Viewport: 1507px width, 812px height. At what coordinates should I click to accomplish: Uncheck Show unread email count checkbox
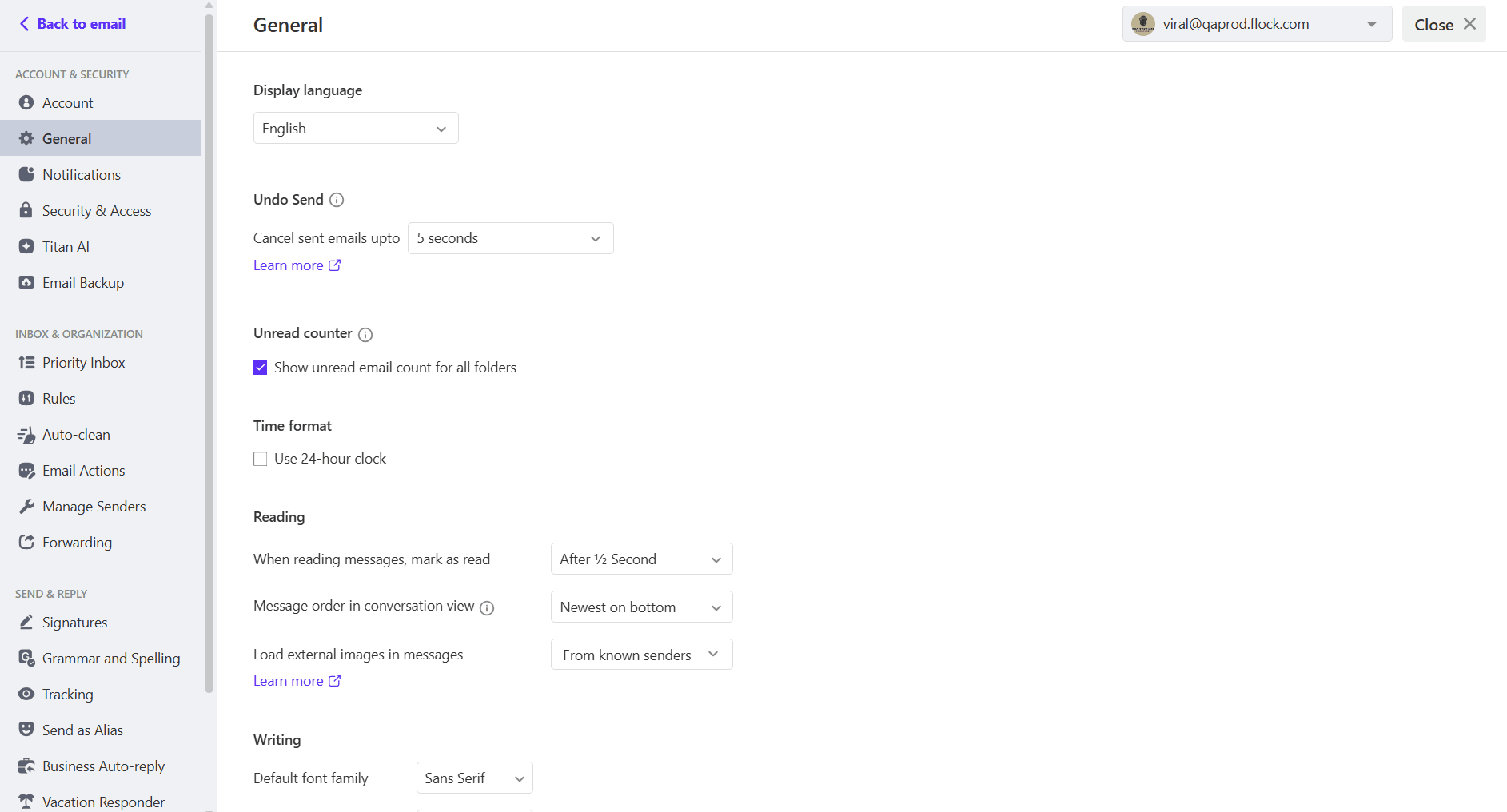pos(260,368)
